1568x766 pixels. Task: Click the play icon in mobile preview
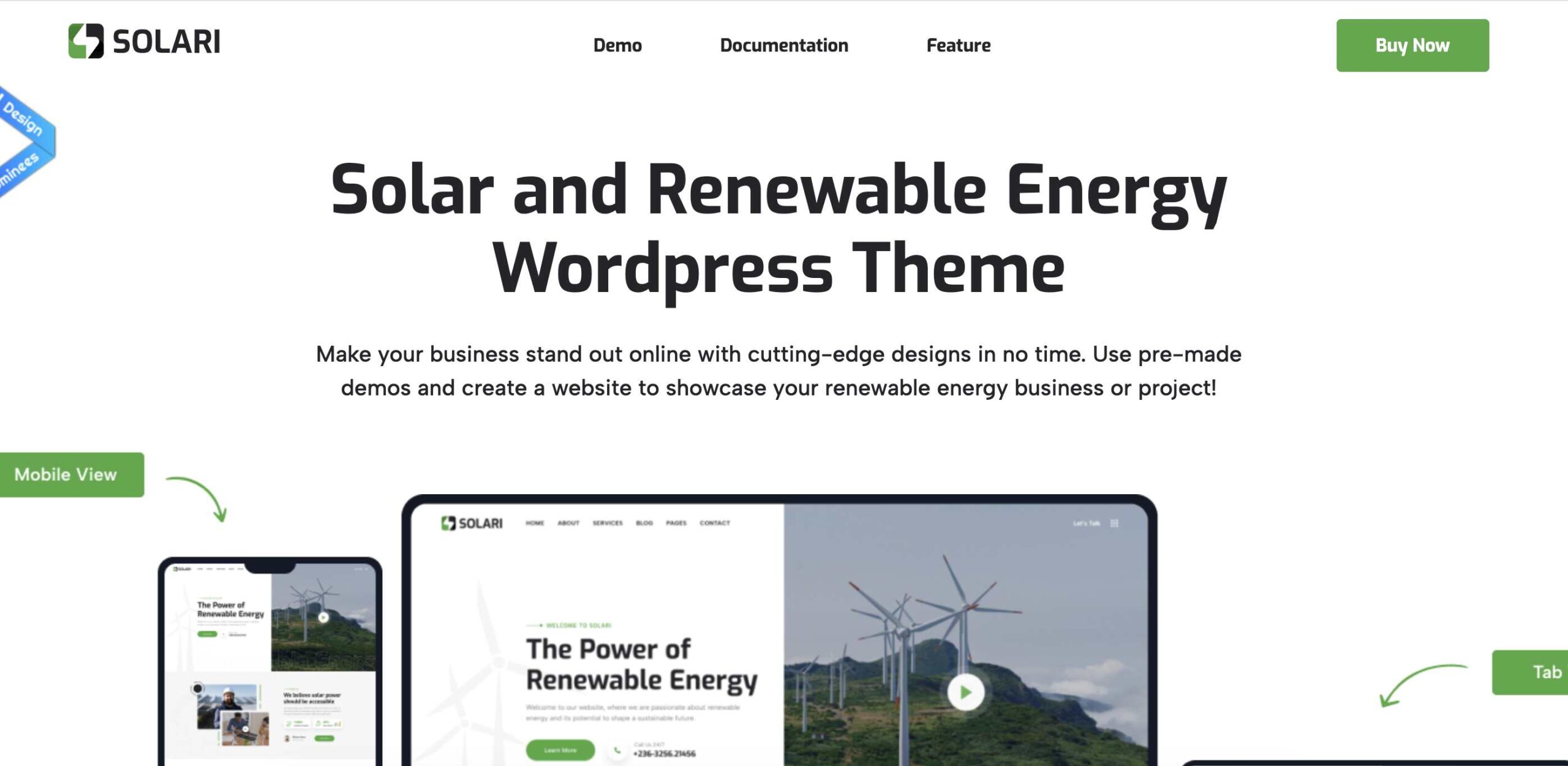click(x=323, y=617)
